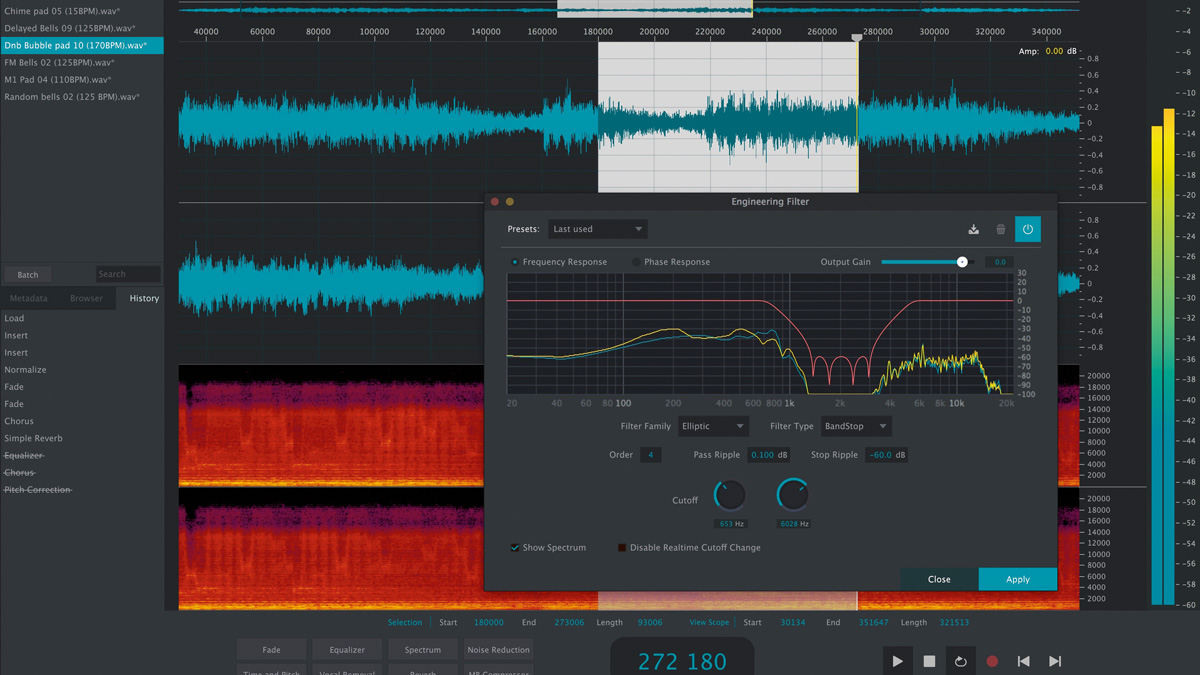Delete the selected preset via trash icon
Viewport: 1200px width, 675px height.
click(x=1000, y=229)
